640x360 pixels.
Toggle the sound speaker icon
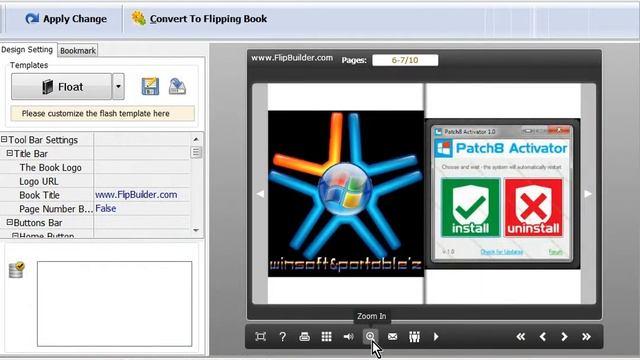[x=348, y=337]
